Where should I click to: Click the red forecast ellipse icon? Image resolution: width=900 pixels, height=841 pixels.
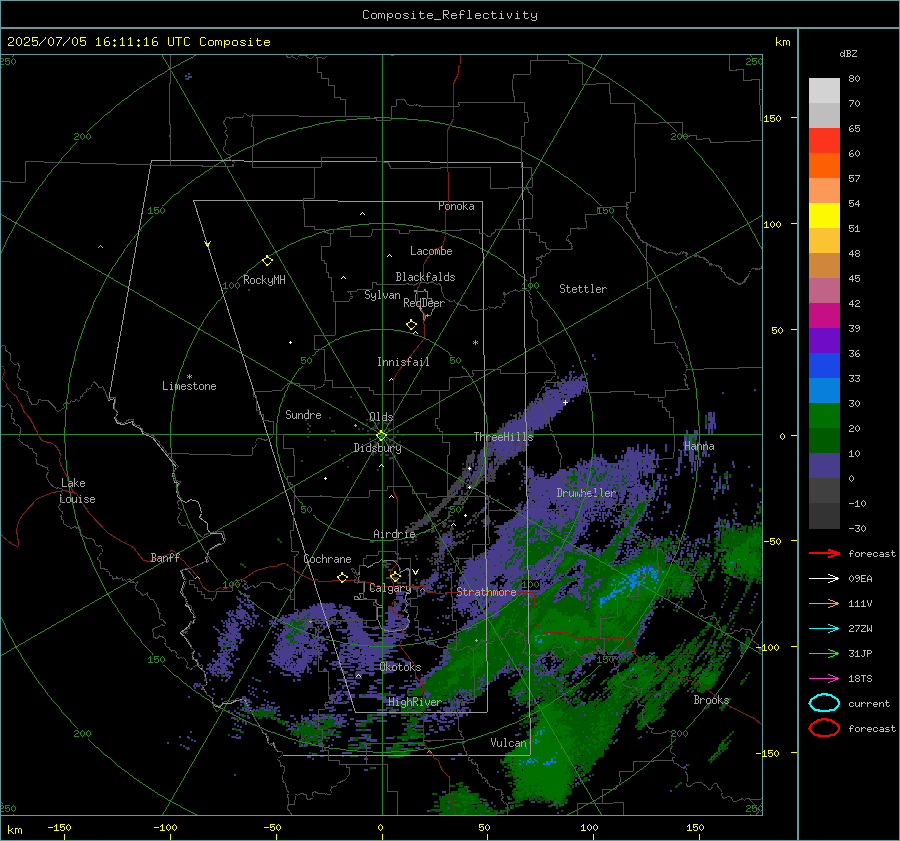tap(824, 728)
